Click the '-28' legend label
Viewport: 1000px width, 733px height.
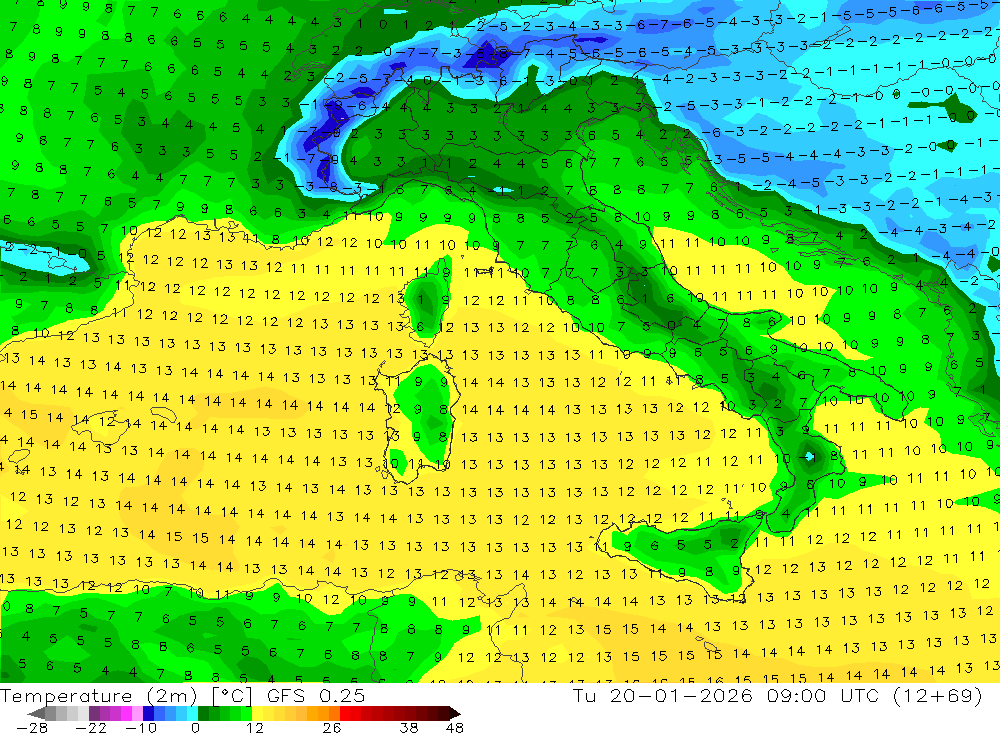(x=31, y=727)
